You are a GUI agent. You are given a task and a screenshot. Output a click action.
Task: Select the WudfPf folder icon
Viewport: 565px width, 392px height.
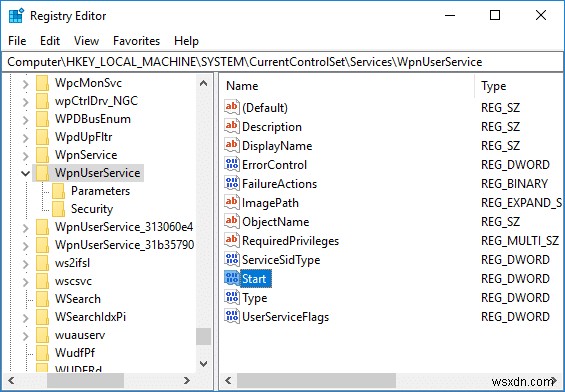click(x=43, y=353)
